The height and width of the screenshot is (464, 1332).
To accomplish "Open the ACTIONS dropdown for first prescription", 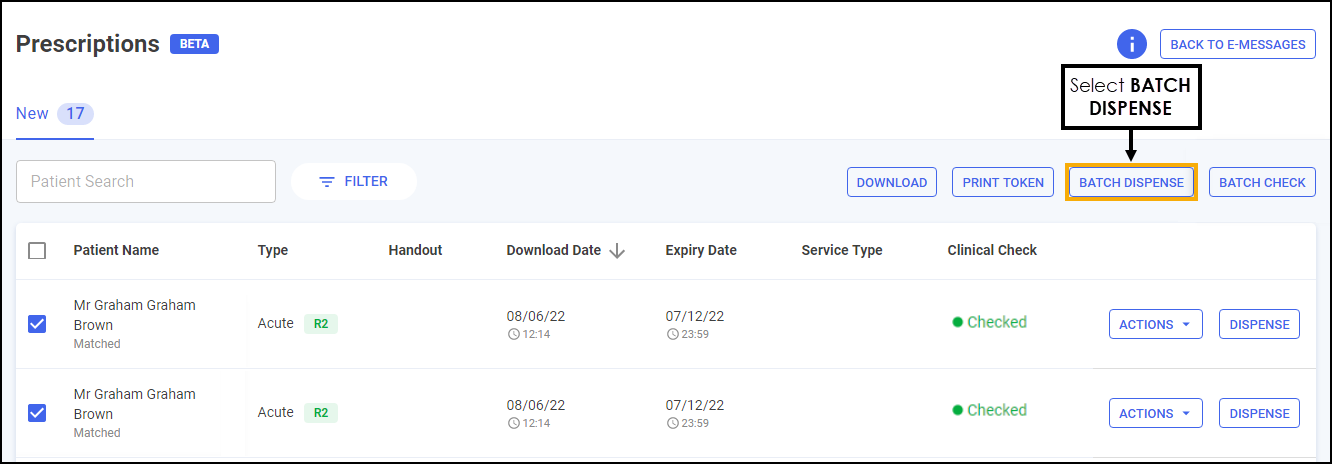I will pyautogui.click(x=1155, y=324).
